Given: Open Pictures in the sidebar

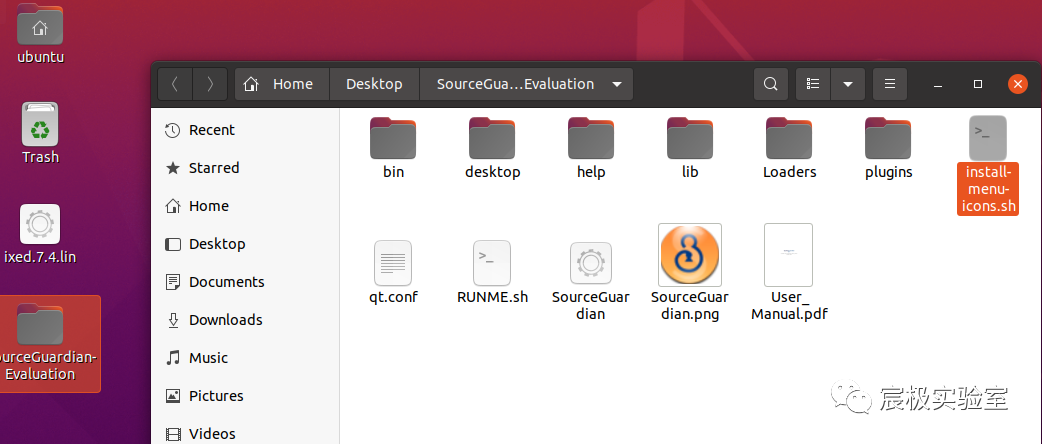Looking at the screenshot, I should [245, 395].
